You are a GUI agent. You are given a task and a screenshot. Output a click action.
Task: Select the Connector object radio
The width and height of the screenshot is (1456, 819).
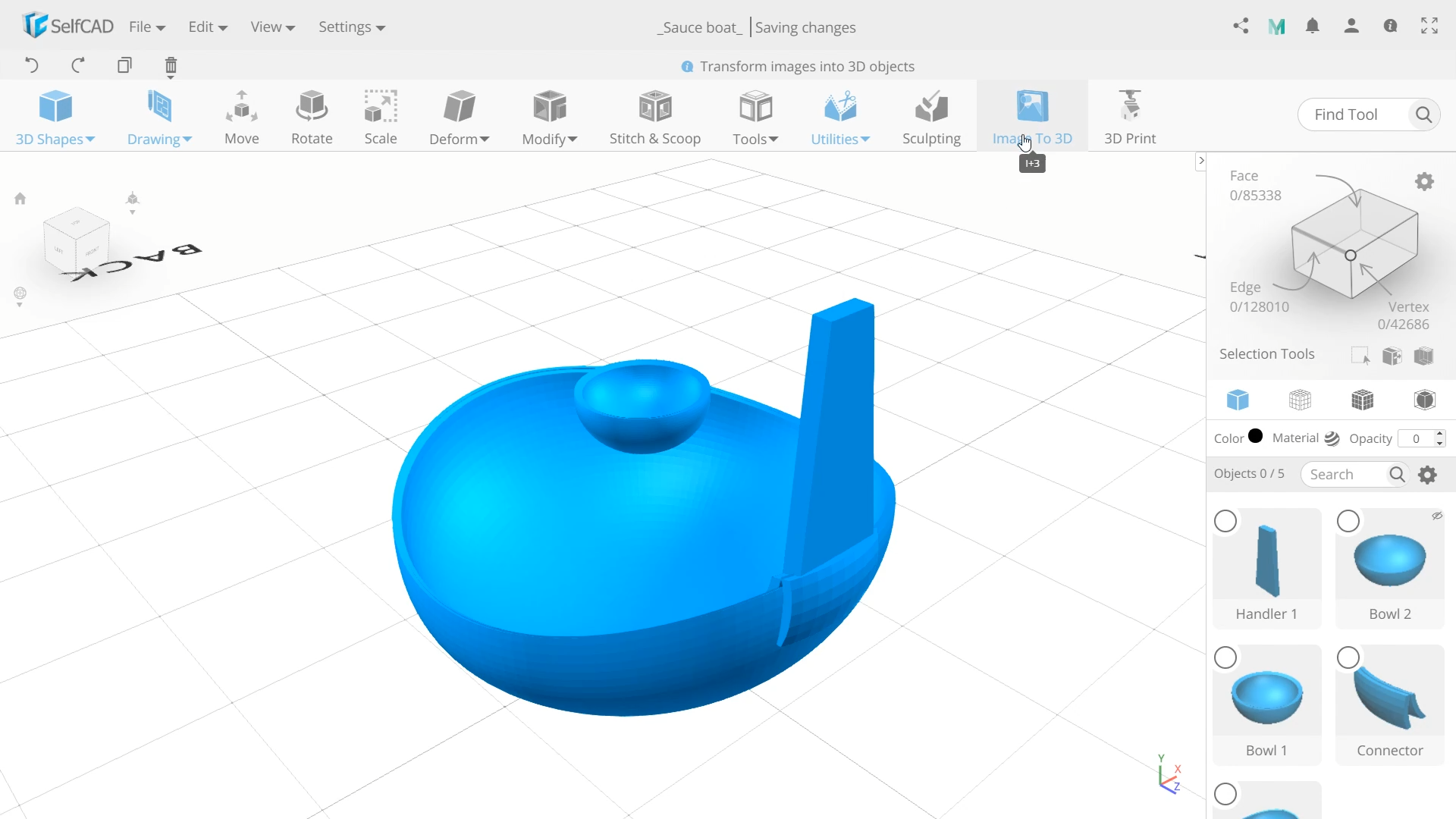click(x=1348, y=658)
